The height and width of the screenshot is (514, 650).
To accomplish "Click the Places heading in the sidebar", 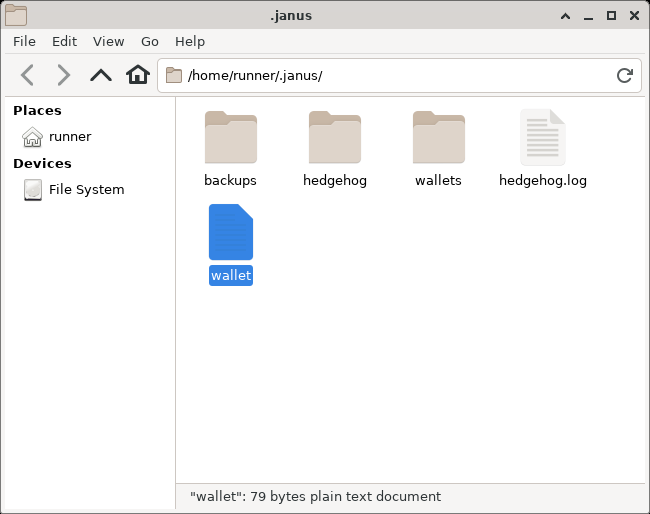I will [37, 110].
